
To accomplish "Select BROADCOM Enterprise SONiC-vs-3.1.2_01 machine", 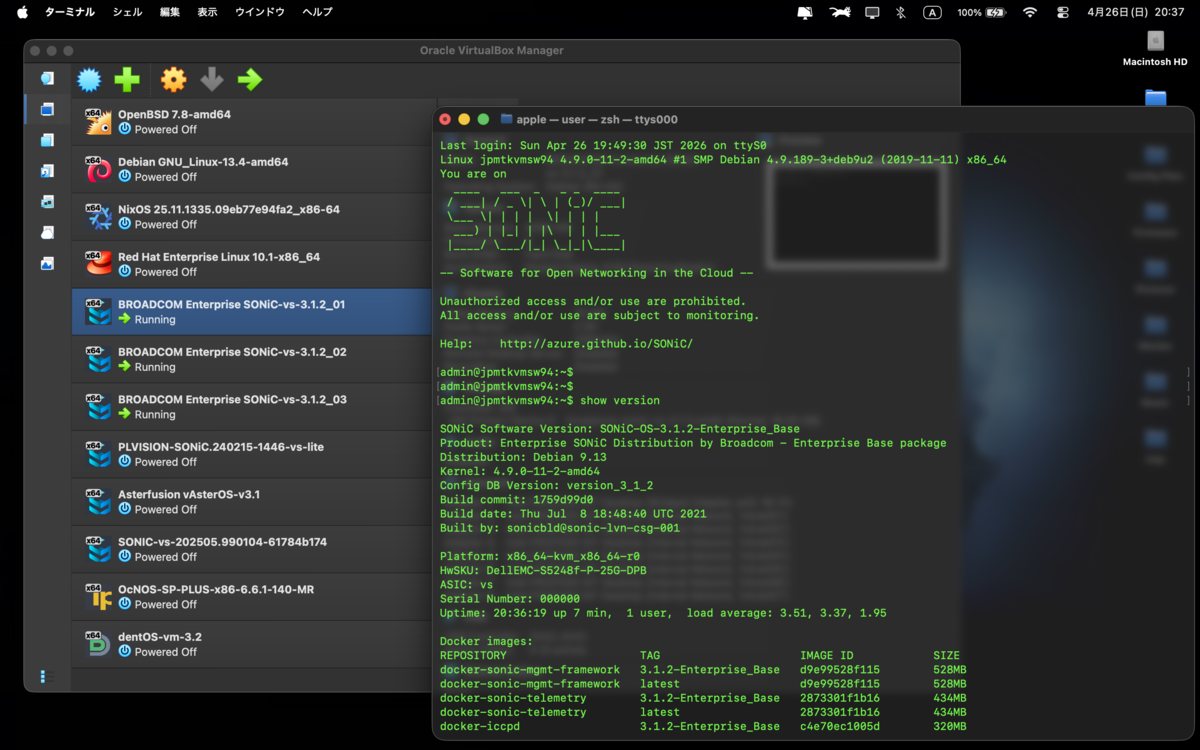I will [x=254, y=312].
